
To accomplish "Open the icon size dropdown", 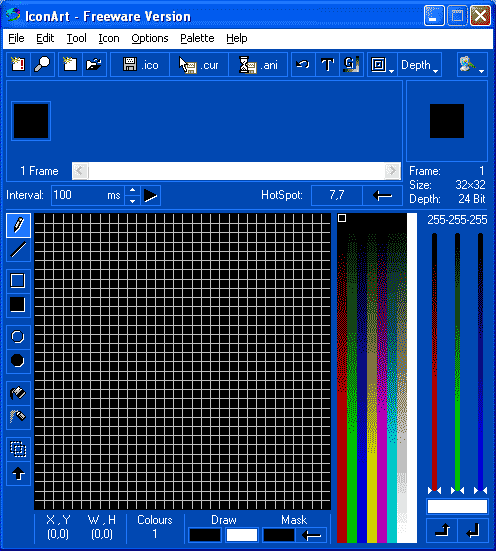I will [382, 65].
